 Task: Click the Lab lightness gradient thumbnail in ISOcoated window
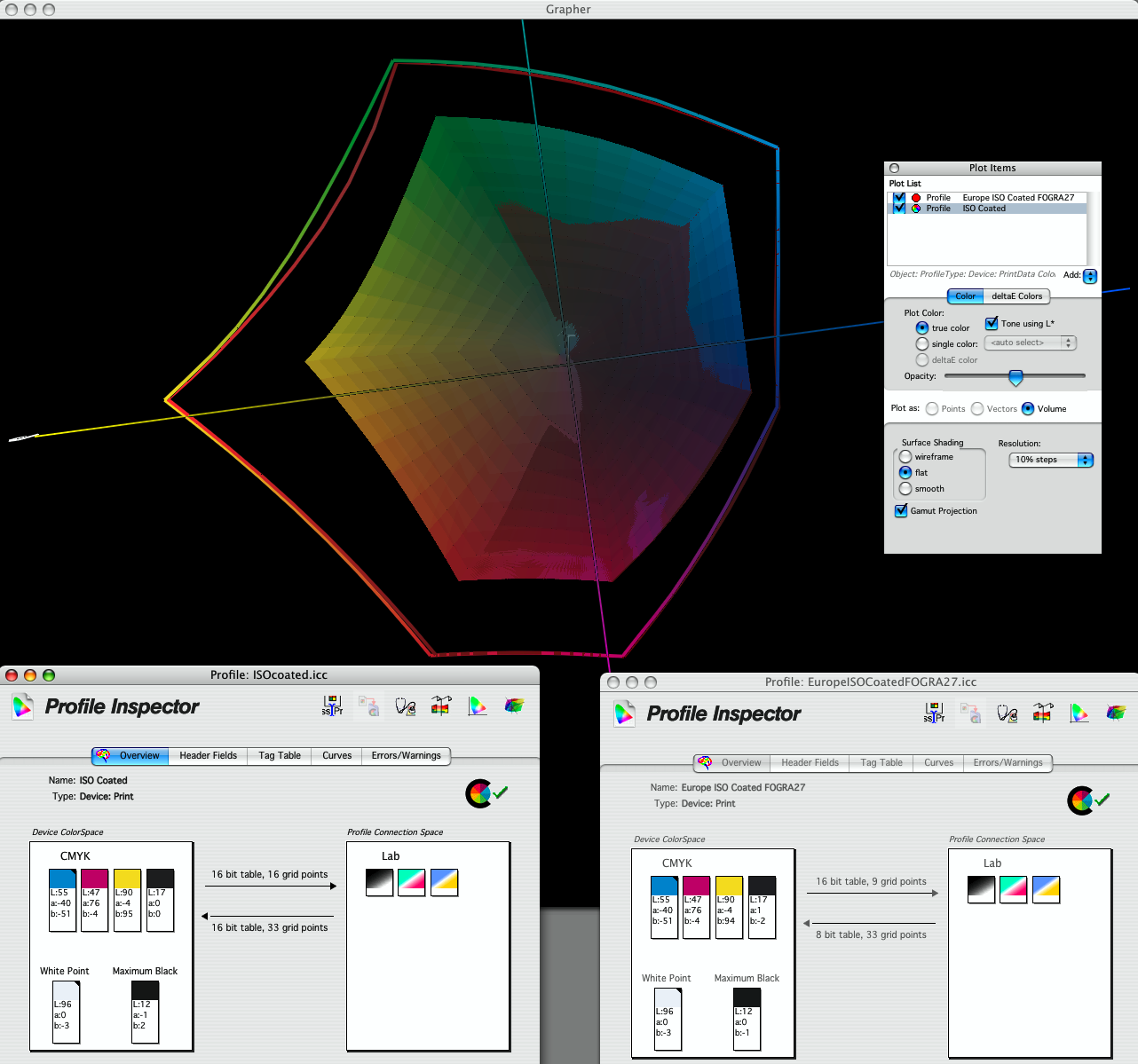click(379, 882)
